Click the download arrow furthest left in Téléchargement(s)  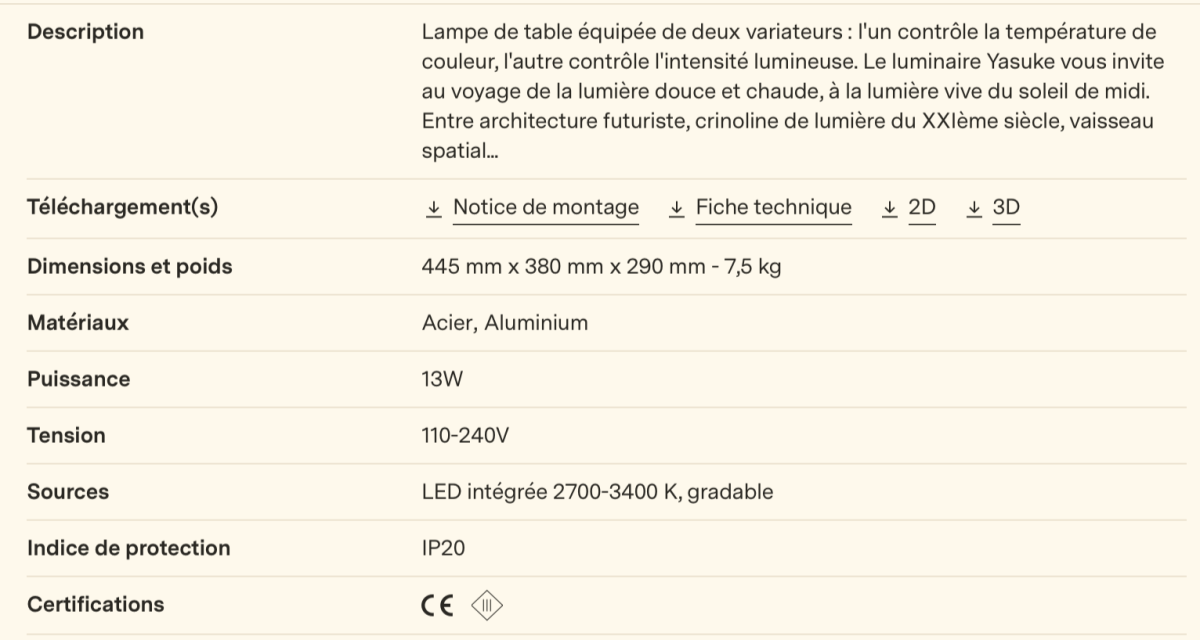(433, 207)
